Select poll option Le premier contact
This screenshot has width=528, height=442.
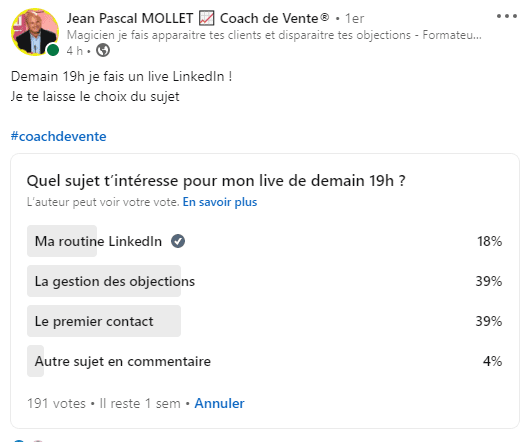(264, 321)
